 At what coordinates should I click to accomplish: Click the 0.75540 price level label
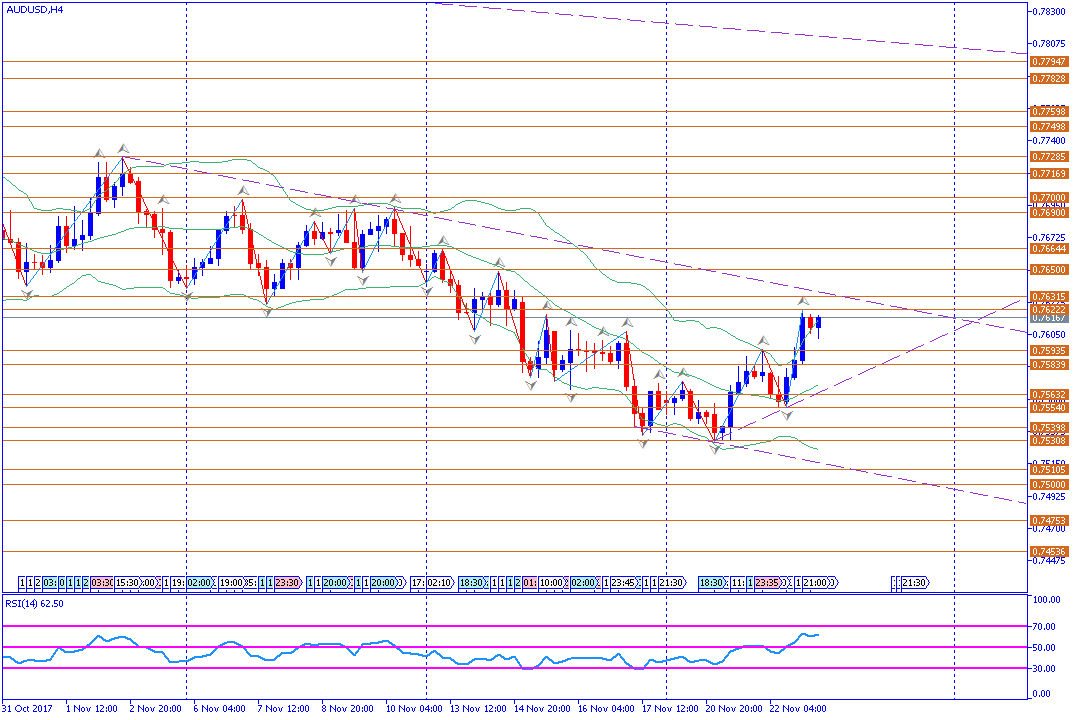1049,408
